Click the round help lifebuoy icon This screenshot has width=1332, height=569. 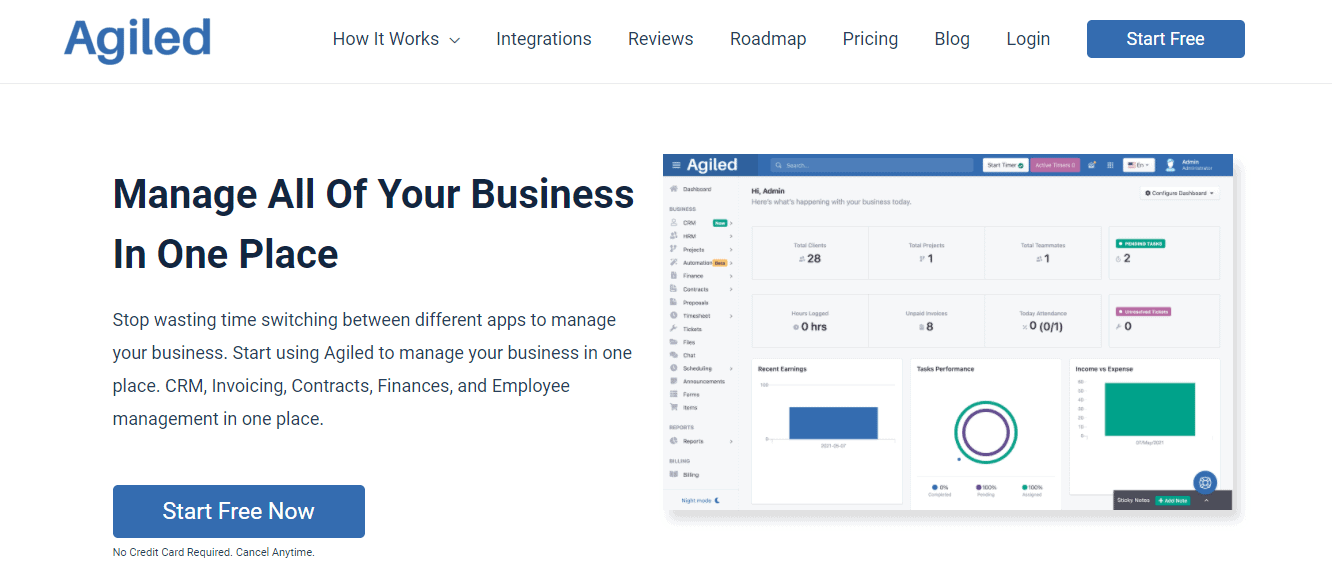coord(1205,481)
